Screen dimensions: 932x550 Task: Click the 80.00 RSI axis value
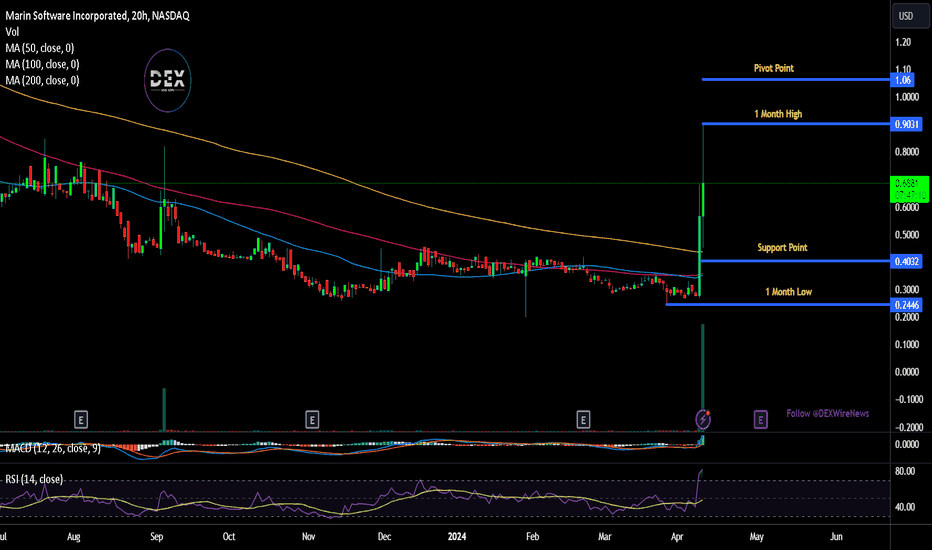(x=905, y=471)
